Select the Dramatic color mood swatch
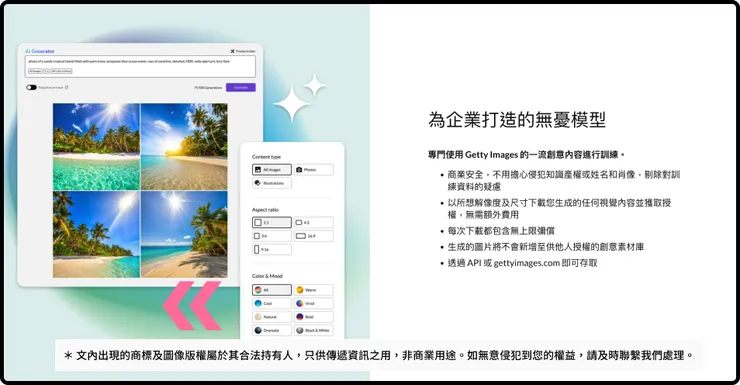Image resolution: width=740 pixels, height=385 pixels. click(x=272, y=330)
